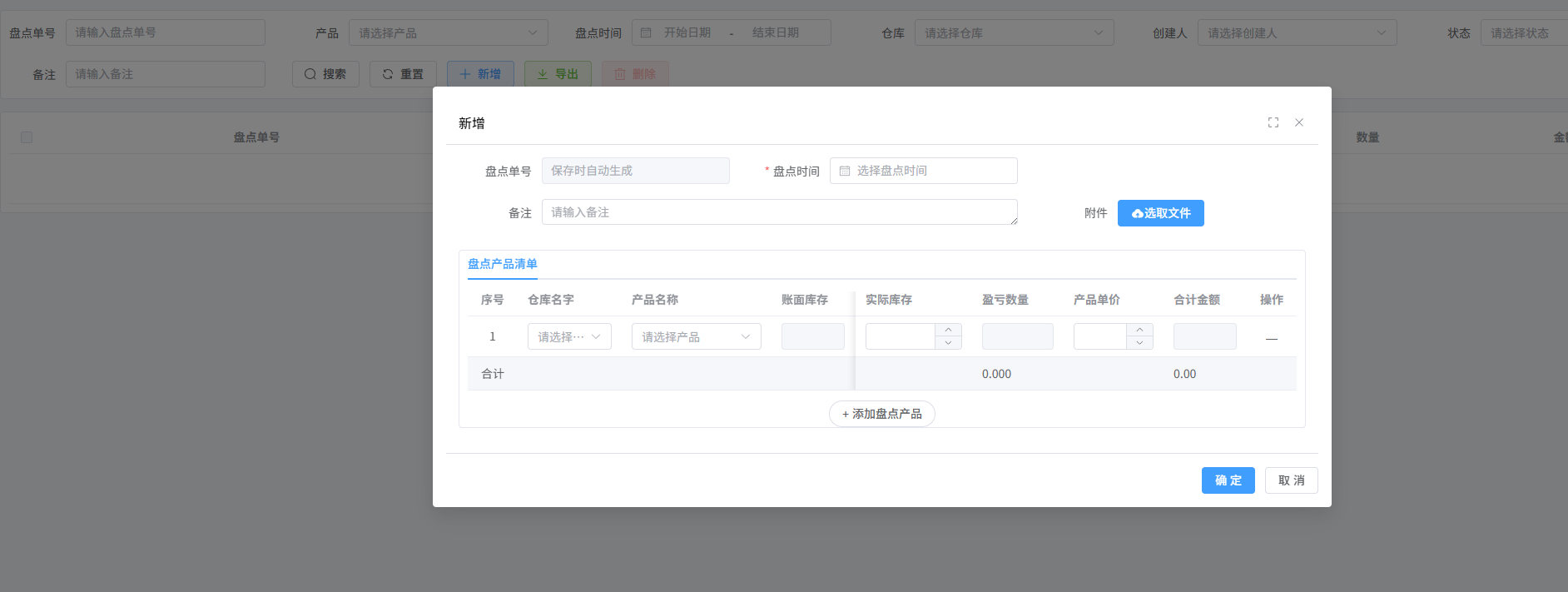Viewport: 1568px width, 592px height.
Task: Cancel the dialog with 取消
Action: pos(1292,480)
